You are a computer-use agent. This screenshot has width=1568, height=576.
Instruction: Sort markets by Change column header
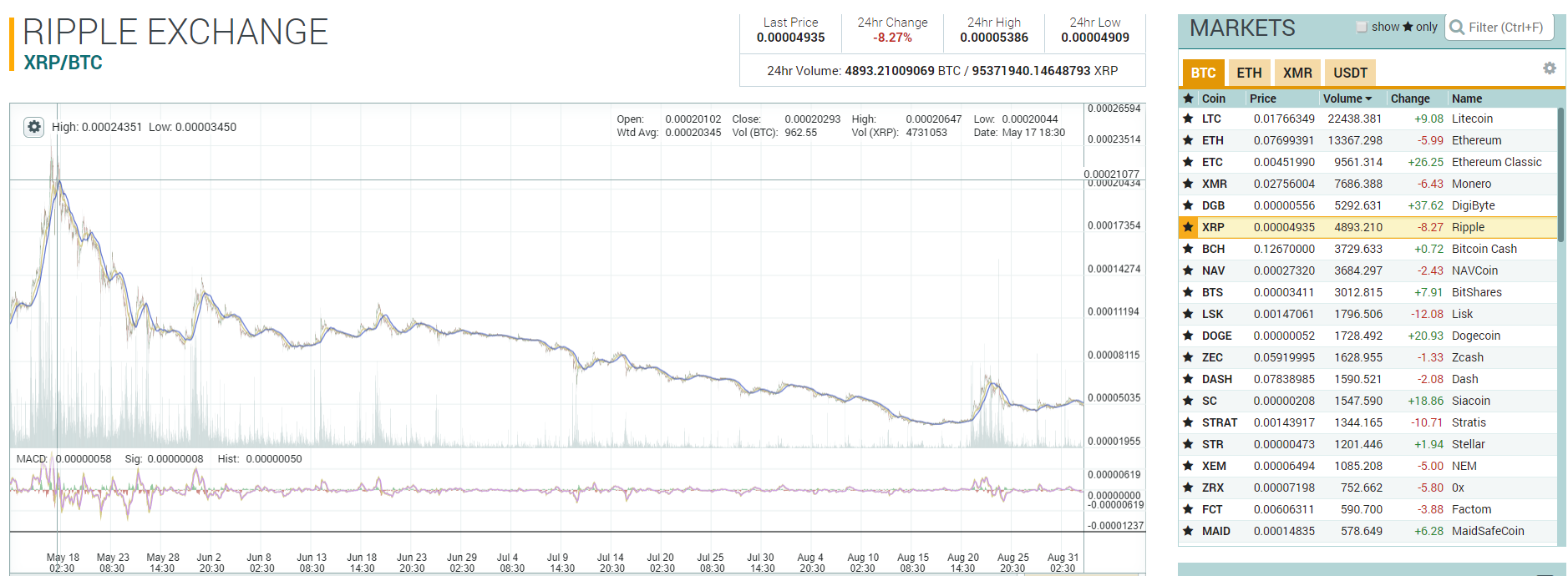point(1410,99)
